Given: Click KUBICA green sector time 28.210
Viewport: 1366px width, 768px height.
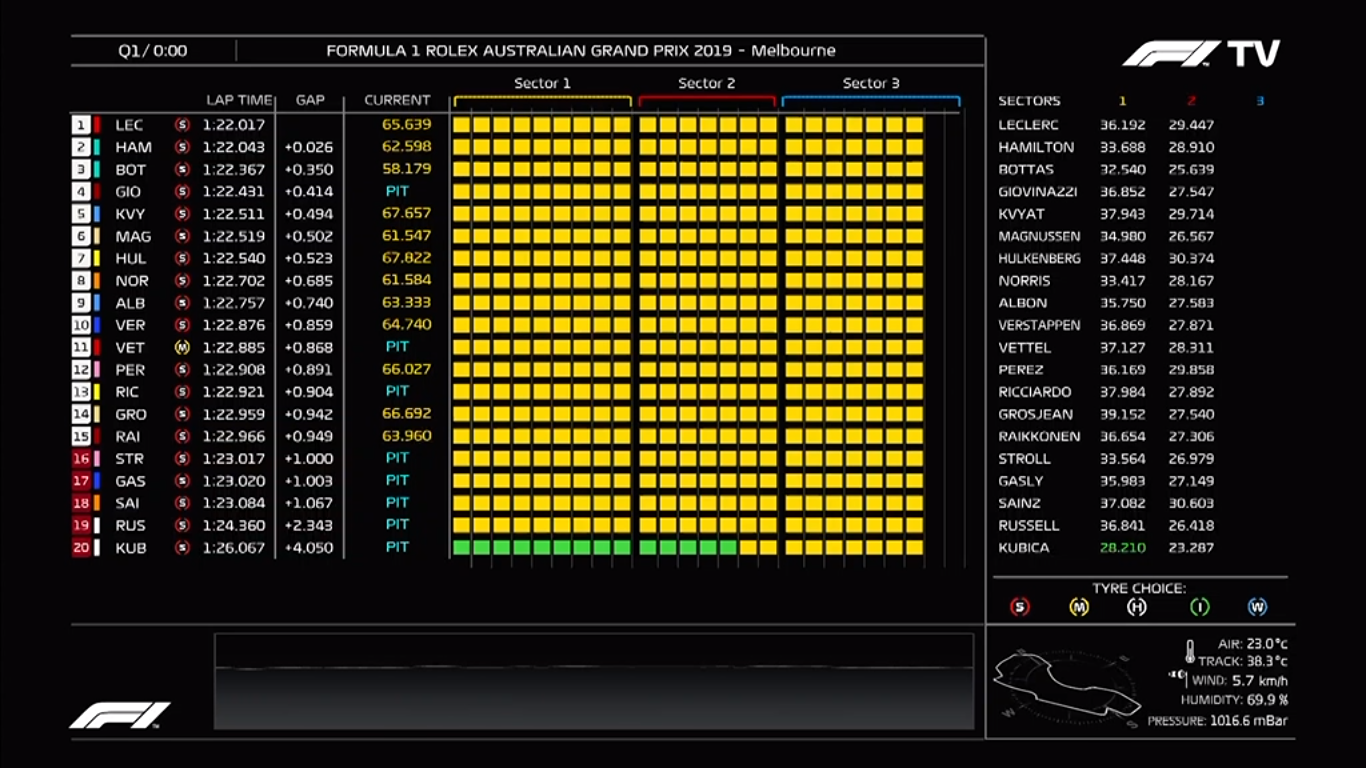Looking at the screenshot, I should [1123, 548].
